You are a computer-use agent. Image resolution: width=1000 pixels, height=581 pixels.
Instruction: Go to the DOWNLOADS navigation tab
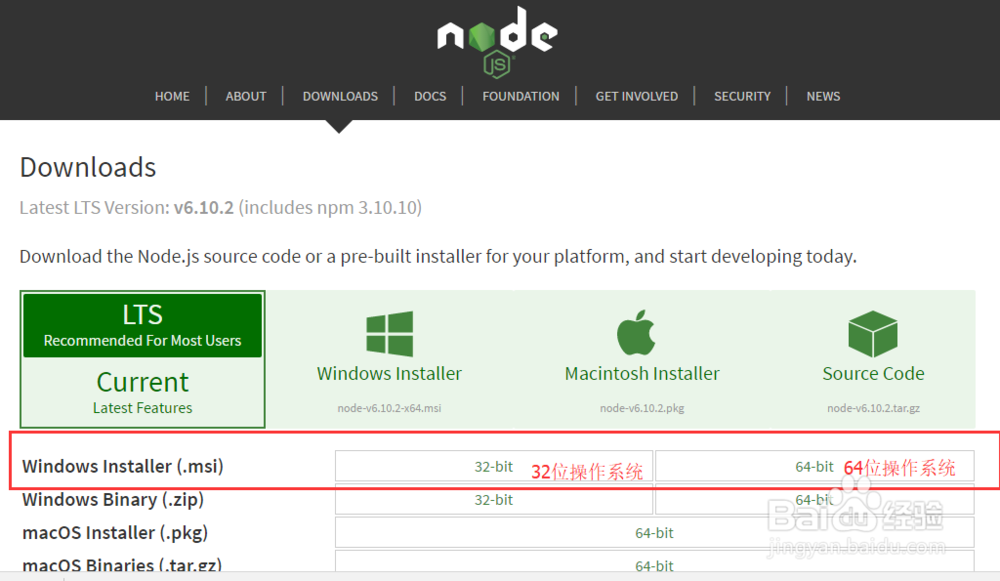point(340,96)
